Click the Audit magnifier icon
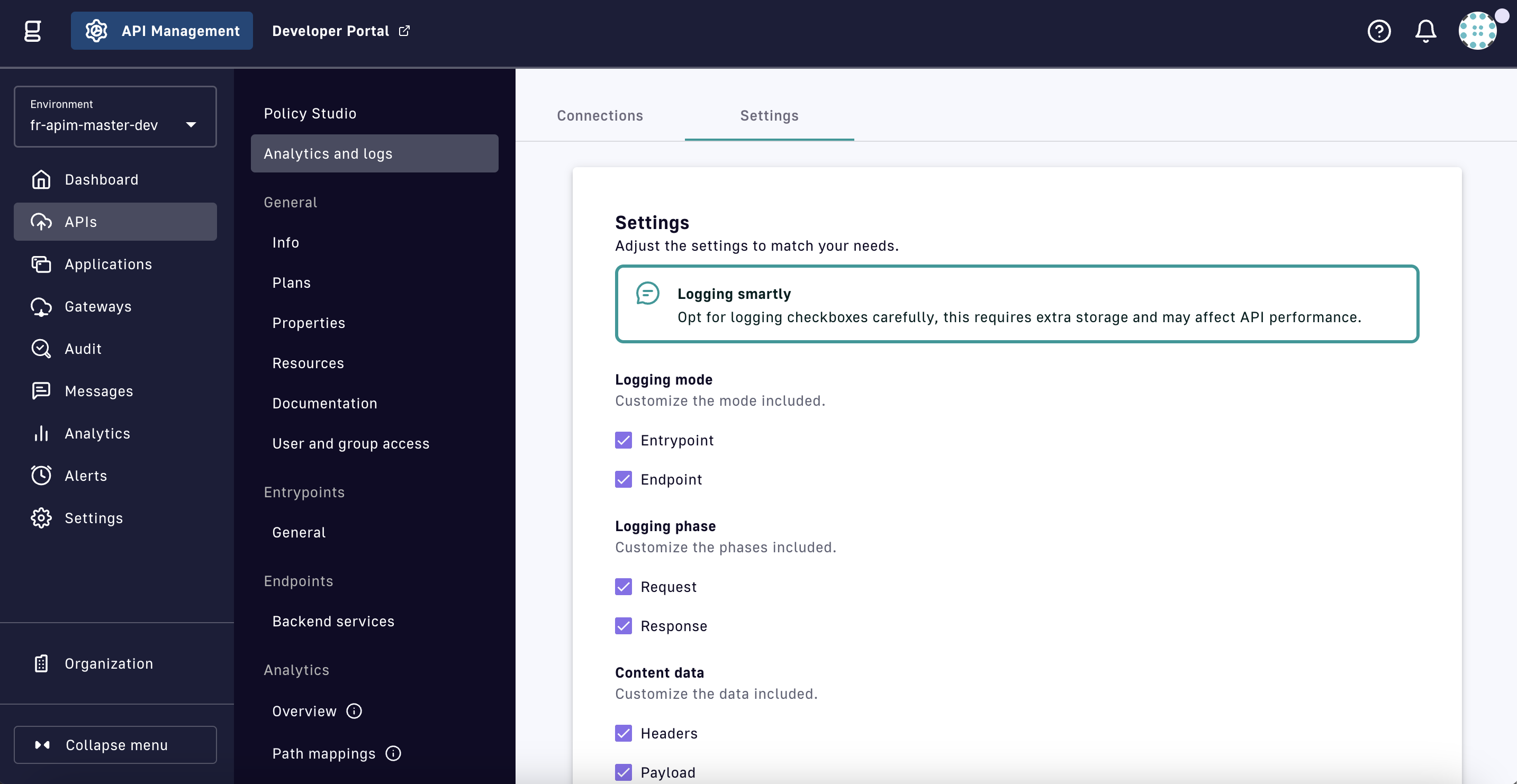The image size is (1517, 784). [41, 349]
